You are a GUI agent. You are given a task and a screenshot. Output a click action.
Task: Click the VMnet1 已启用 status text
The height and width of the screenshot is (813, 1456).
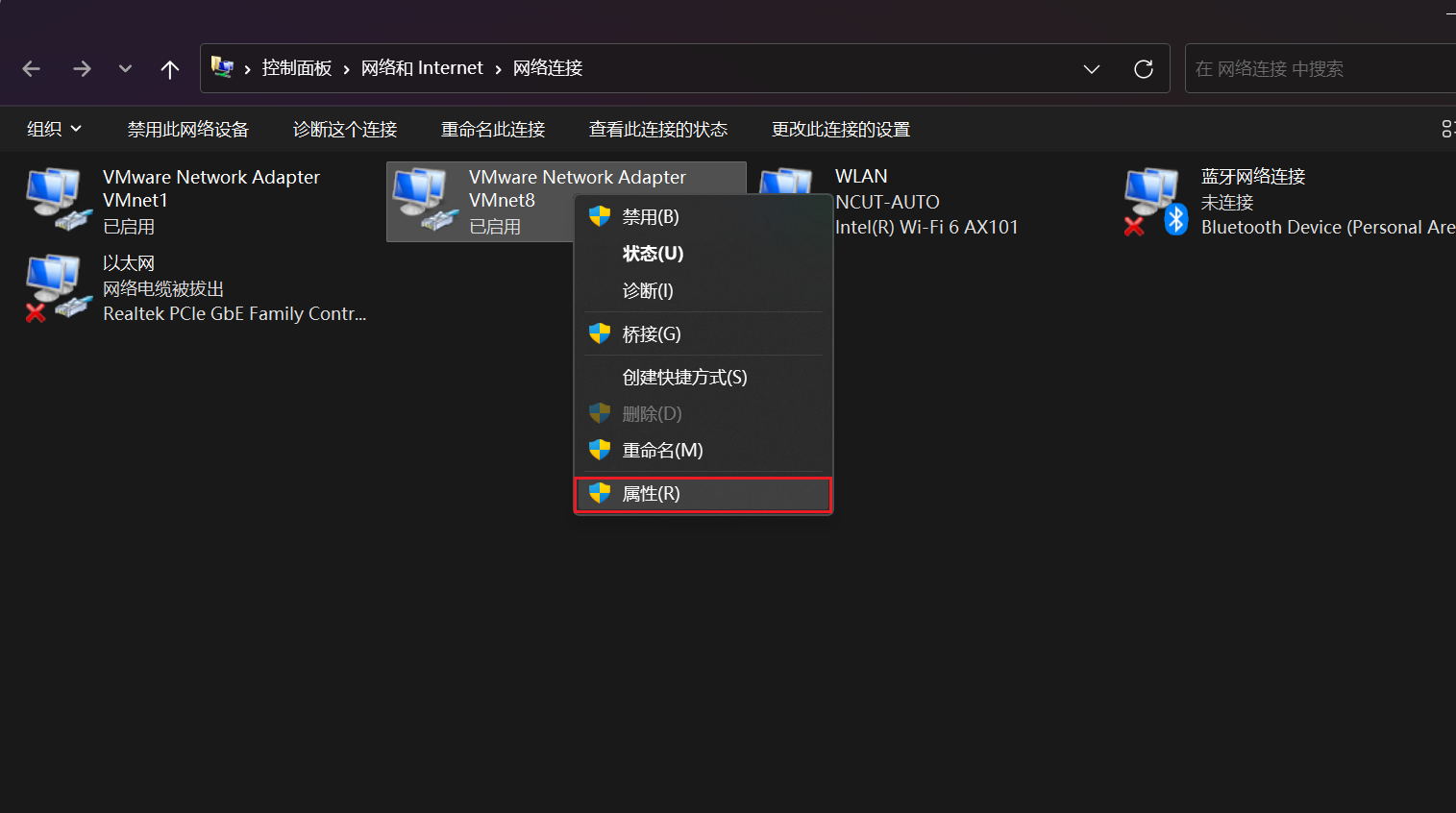coord(129,227)
